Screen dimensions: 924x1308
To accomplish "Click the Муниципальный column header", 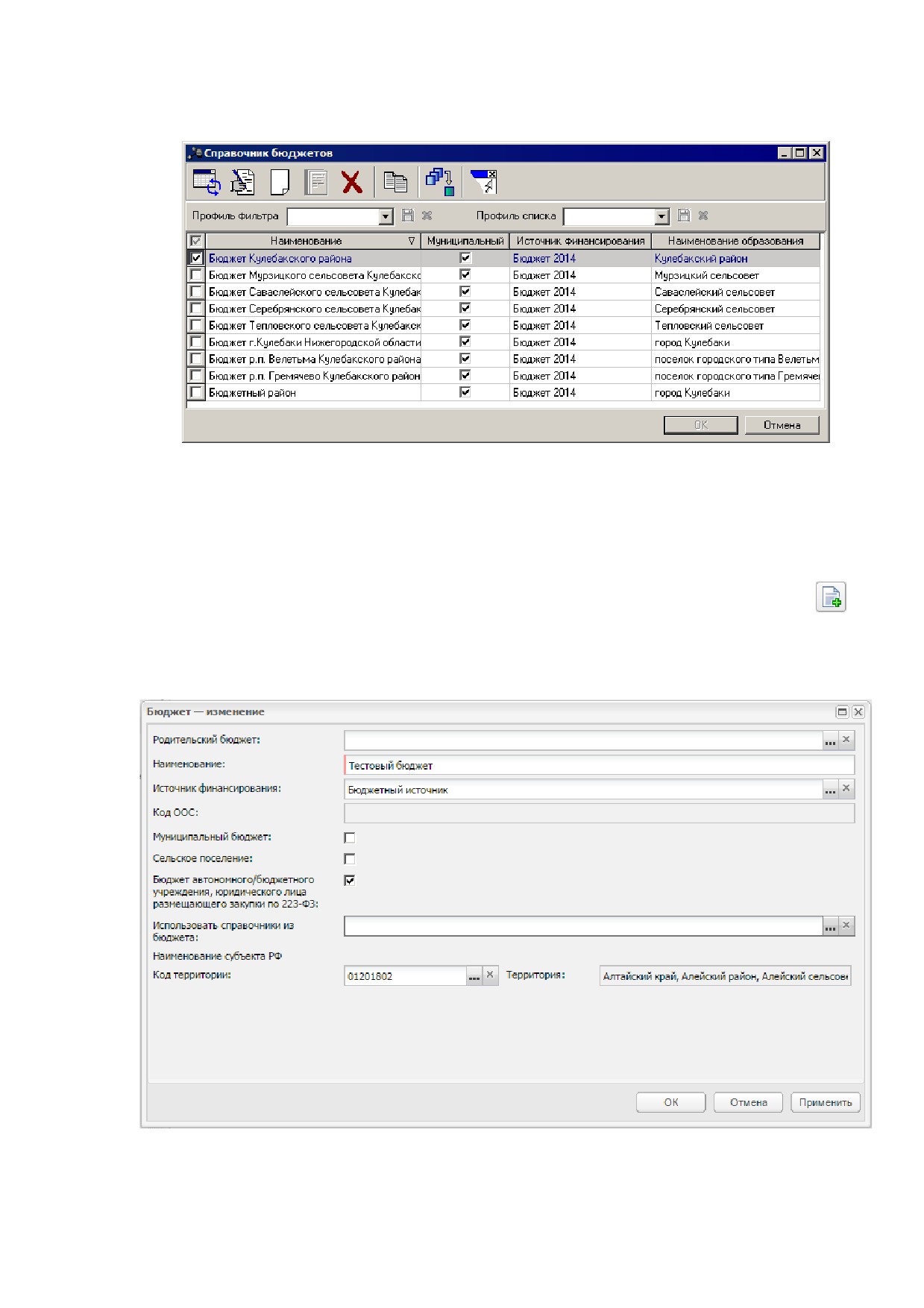I will tap(465, 241).
